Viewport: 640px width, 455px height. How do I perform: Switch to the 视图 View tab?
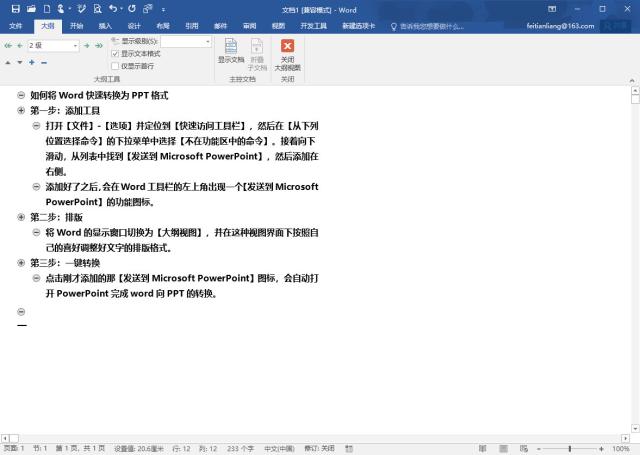278,26
